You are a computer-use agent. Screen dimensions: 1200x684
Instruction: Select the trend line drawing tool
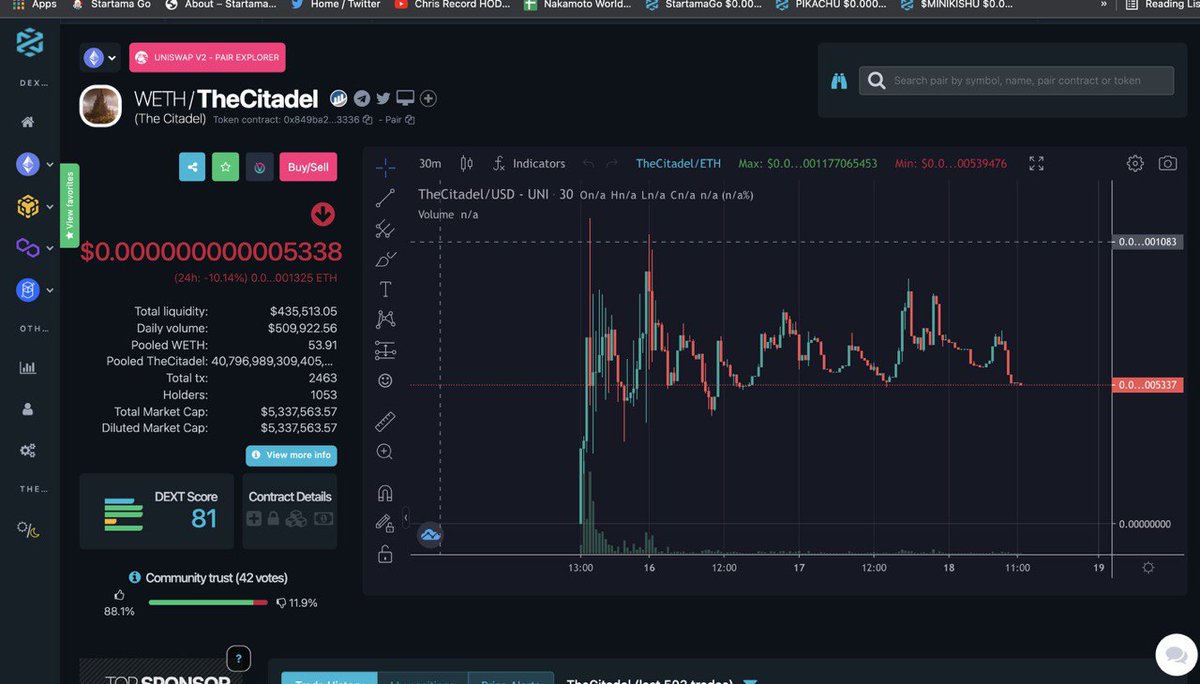[x=385, y=199]
